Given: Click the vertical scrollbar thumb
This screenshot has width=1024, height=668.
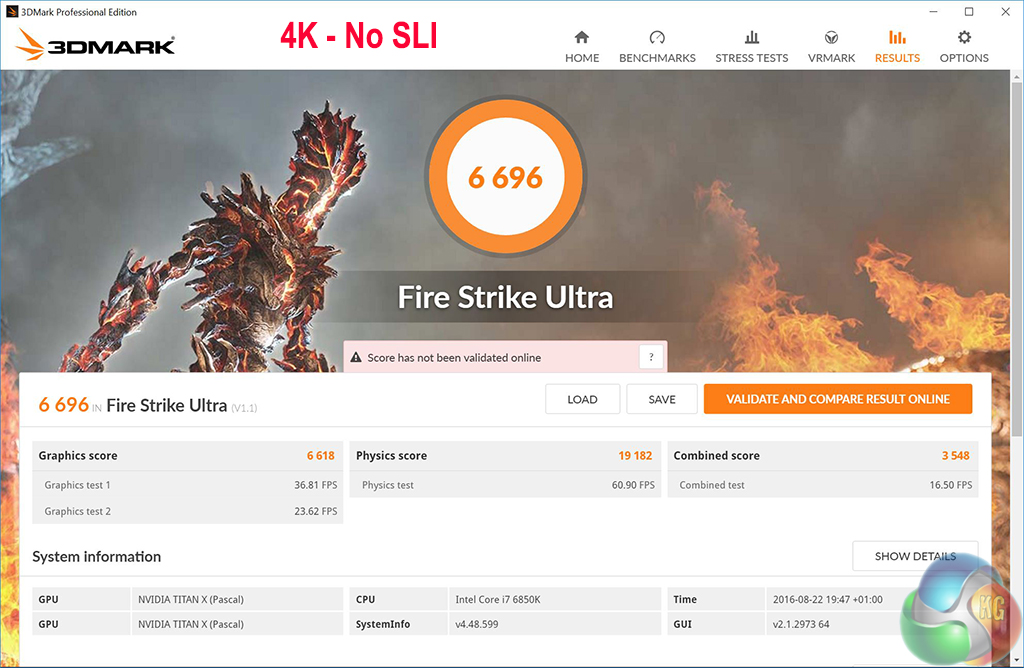Looking at the screenshot, I should [x=1017, y=258].
